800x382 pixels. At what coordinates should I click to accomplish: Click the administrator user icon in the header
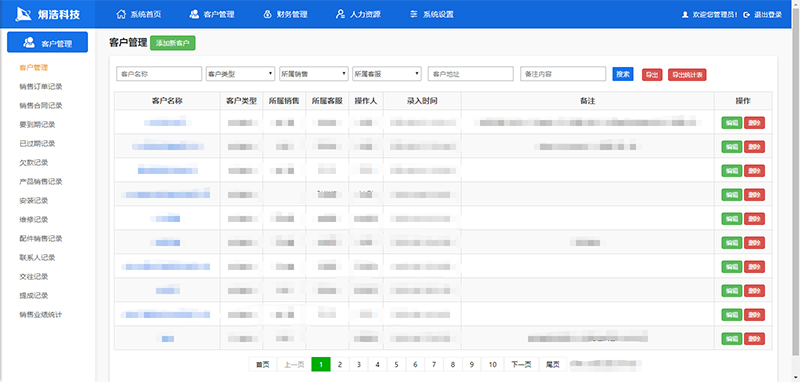685,15
